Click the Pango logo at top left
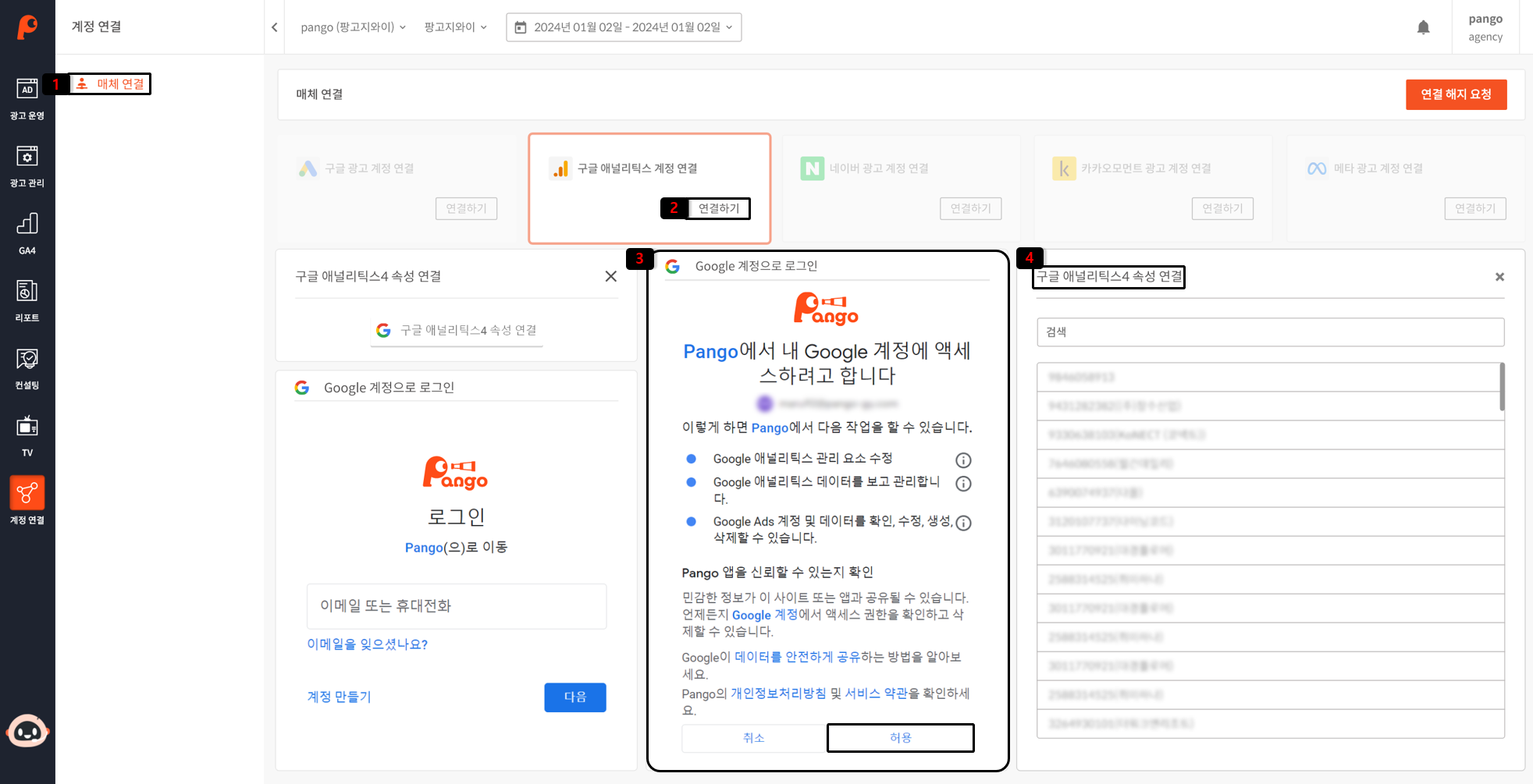The height and width of the screenshot is (784, 1533). pos(27,27)
